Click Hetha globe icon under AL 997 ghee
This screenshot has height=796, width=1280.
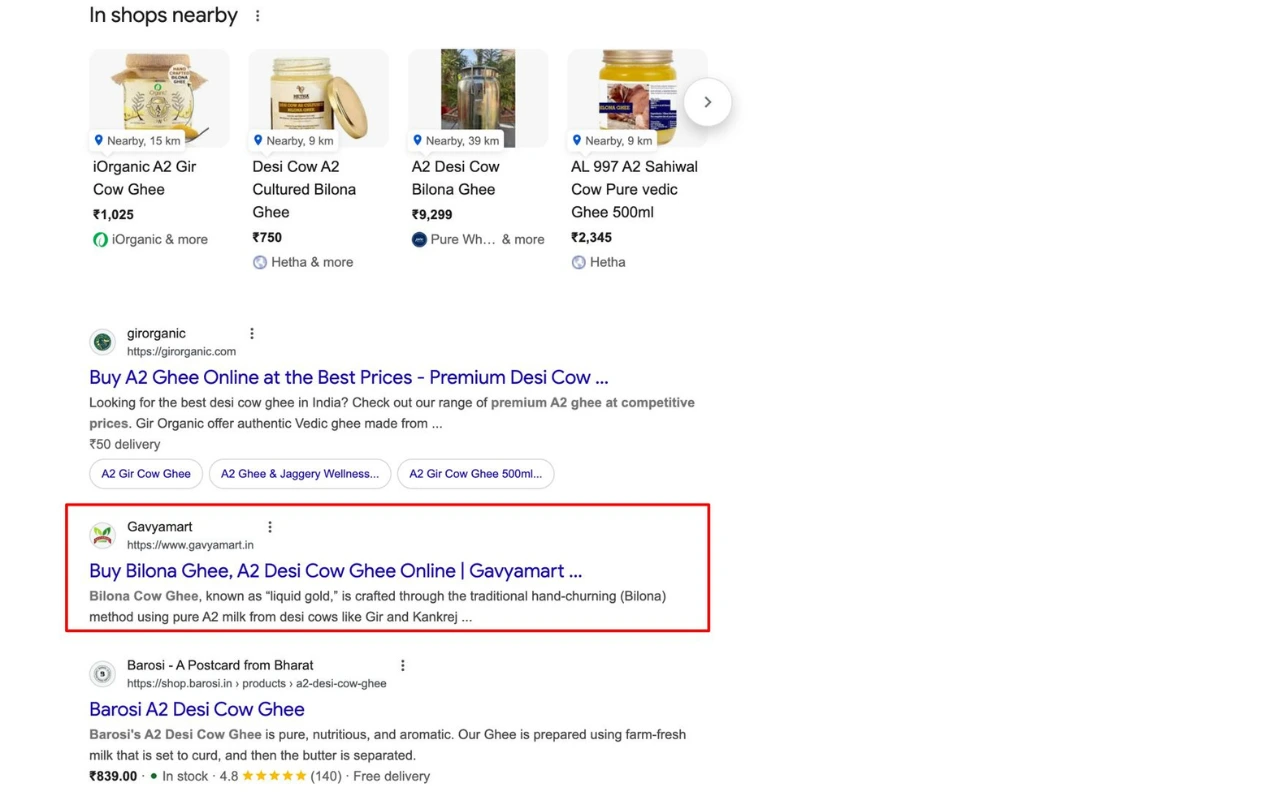[x=578, y=263]
